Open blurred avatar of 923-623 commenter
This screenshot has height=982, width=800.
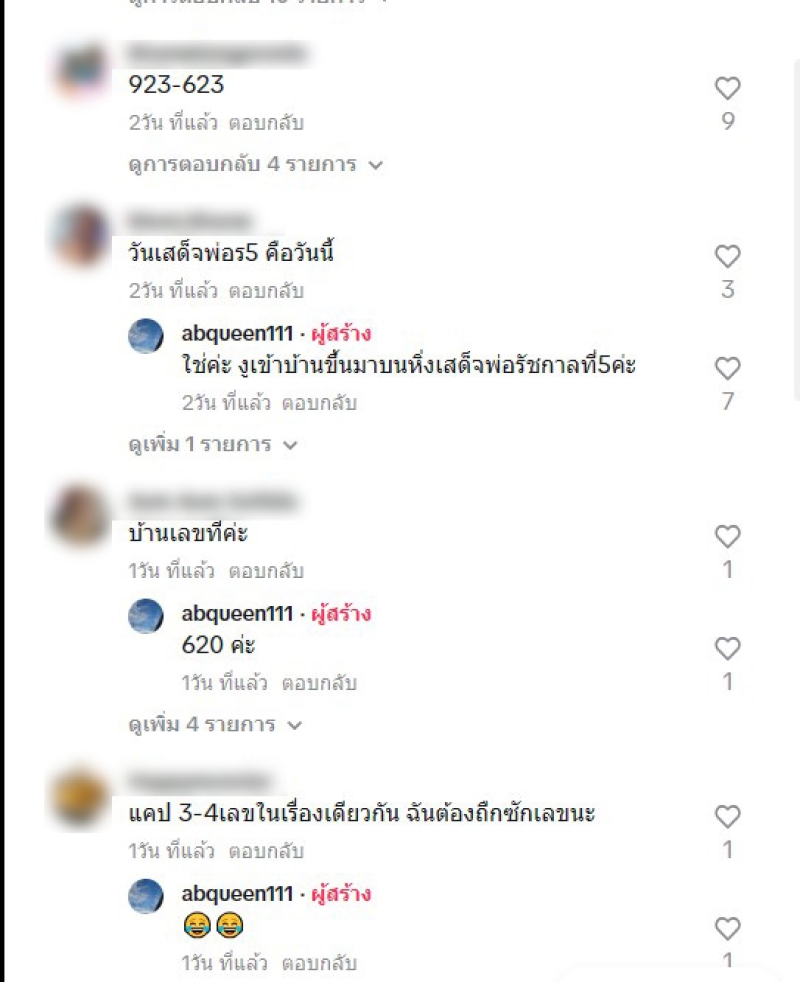click(81, 71)
